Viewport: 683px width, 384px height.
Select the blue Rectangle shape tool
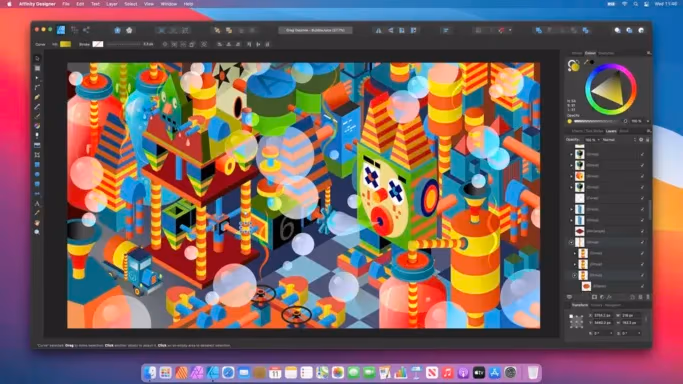(x=37, y=165)
